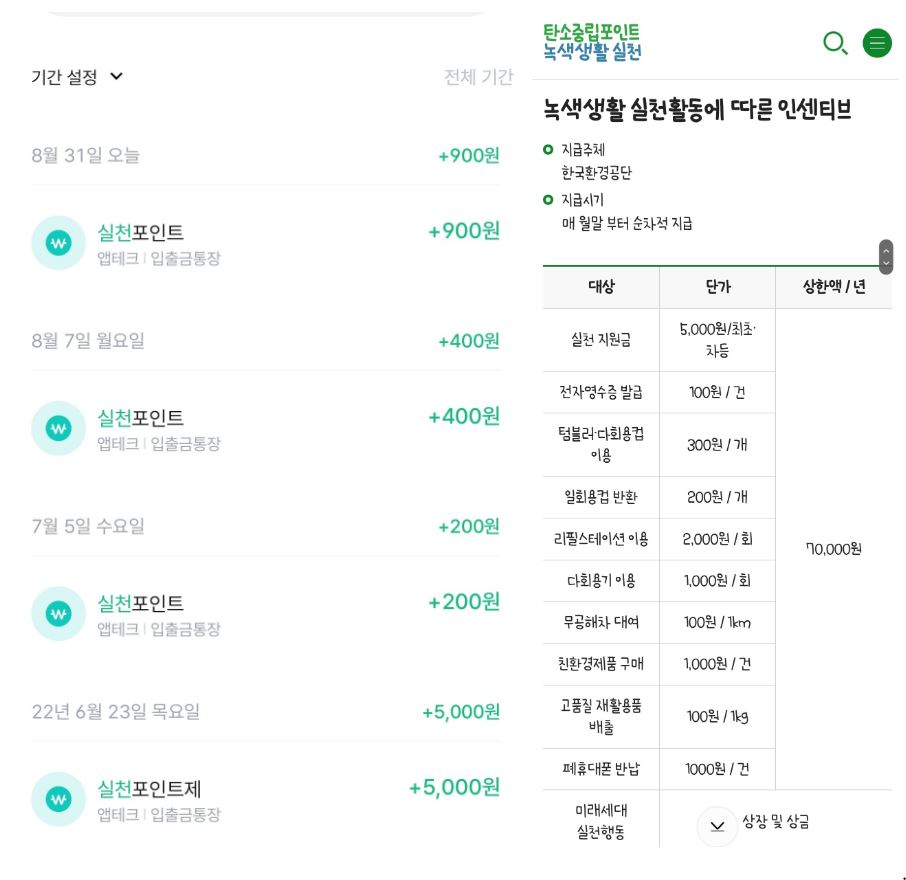
Task: Click the W icon beside 실천포인트 under August 31
Action: (x=58, y=242)
